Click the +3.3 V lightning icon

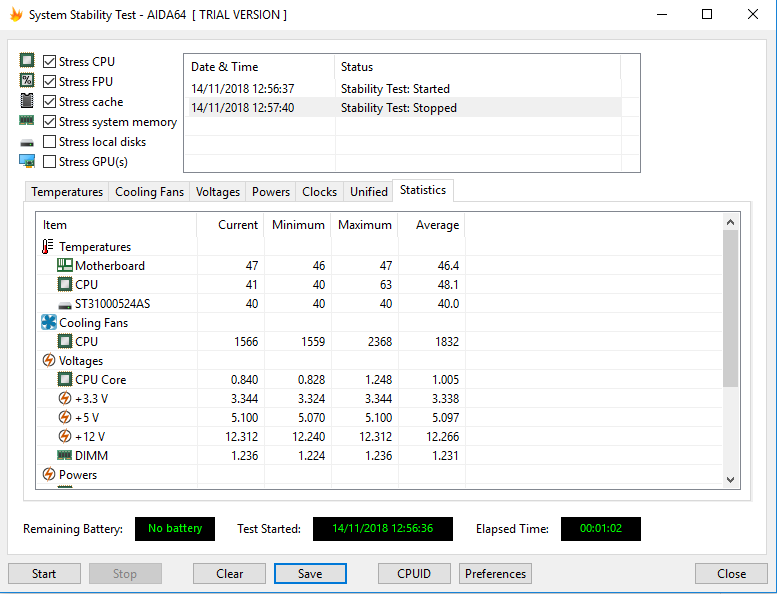coord(64,398)
